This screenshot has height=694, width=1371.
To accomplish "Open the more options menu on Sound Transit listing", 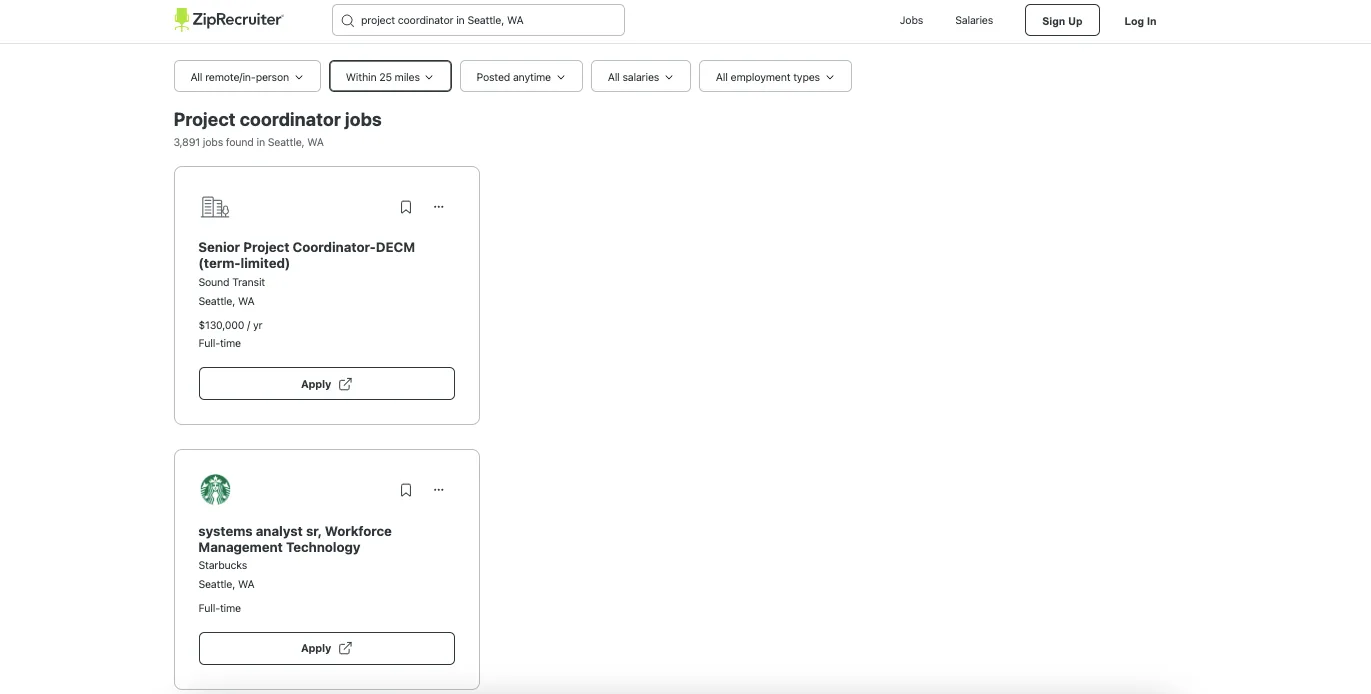I will (438, 207).
